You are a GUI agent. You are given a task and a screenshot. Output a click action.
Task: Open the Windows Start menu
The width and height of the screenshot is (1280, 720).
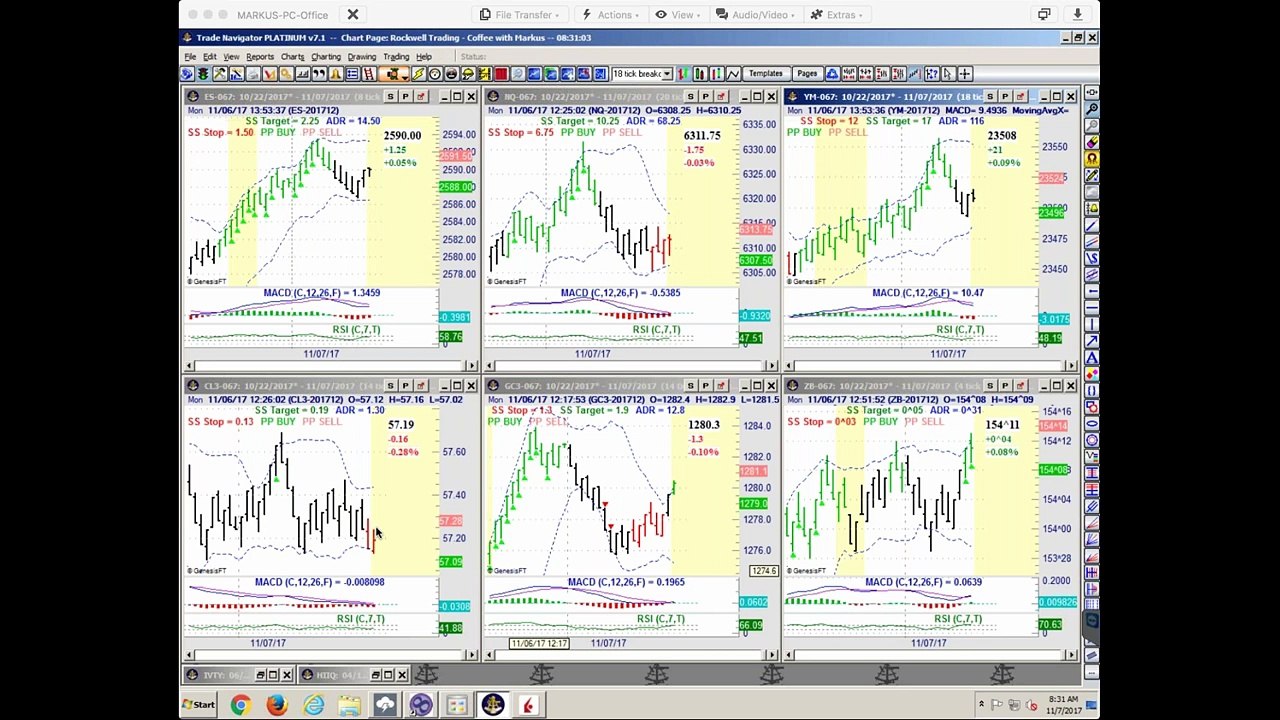click(200, 705)
